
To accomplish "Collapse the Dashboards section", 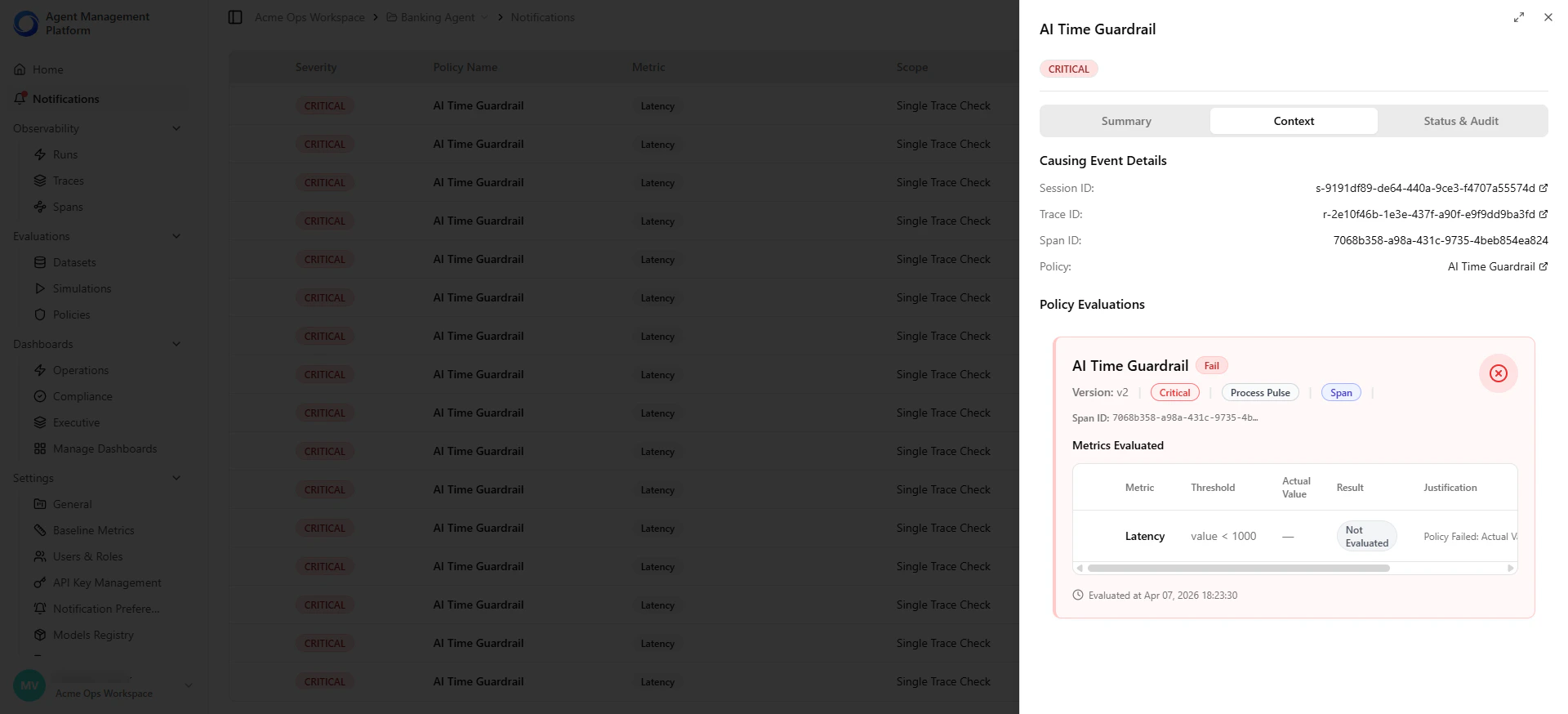I will click(176, 344).
